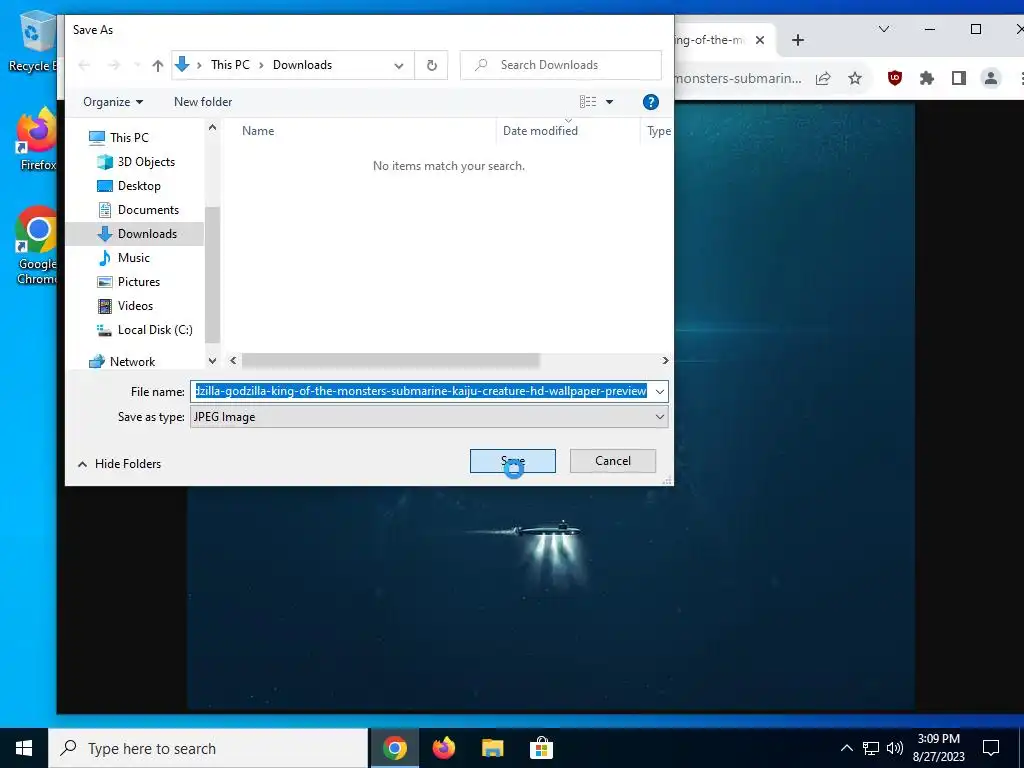
Task: Collapse folders with Hide Folders
Action: 120,464
